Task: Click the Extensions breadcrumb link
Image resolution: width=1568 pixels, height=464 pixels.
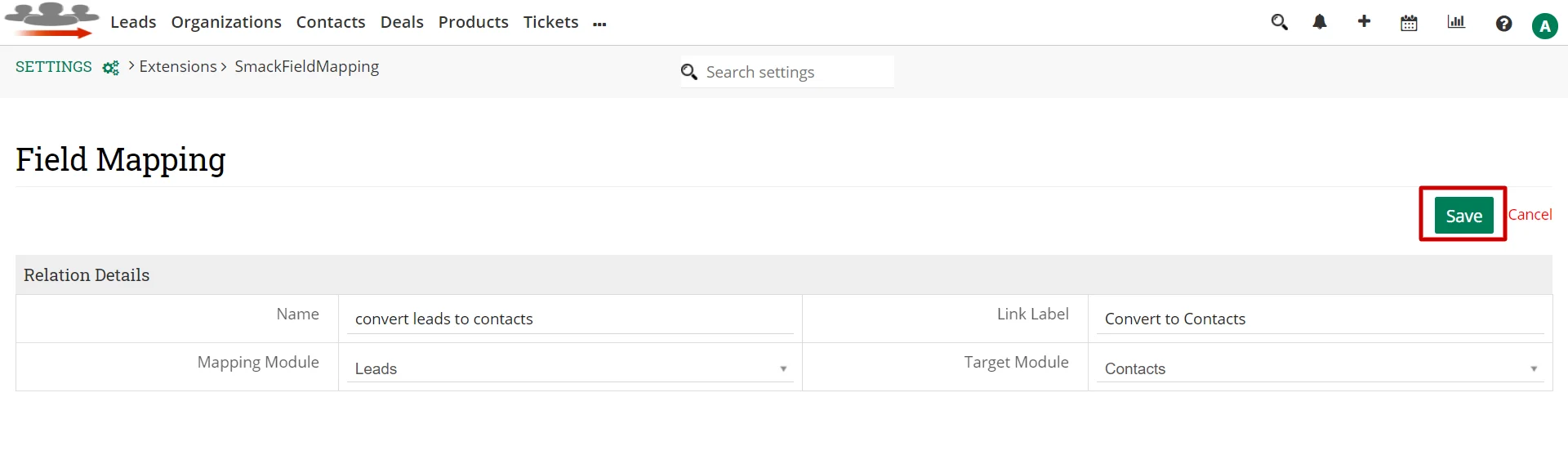Action: 178,66
